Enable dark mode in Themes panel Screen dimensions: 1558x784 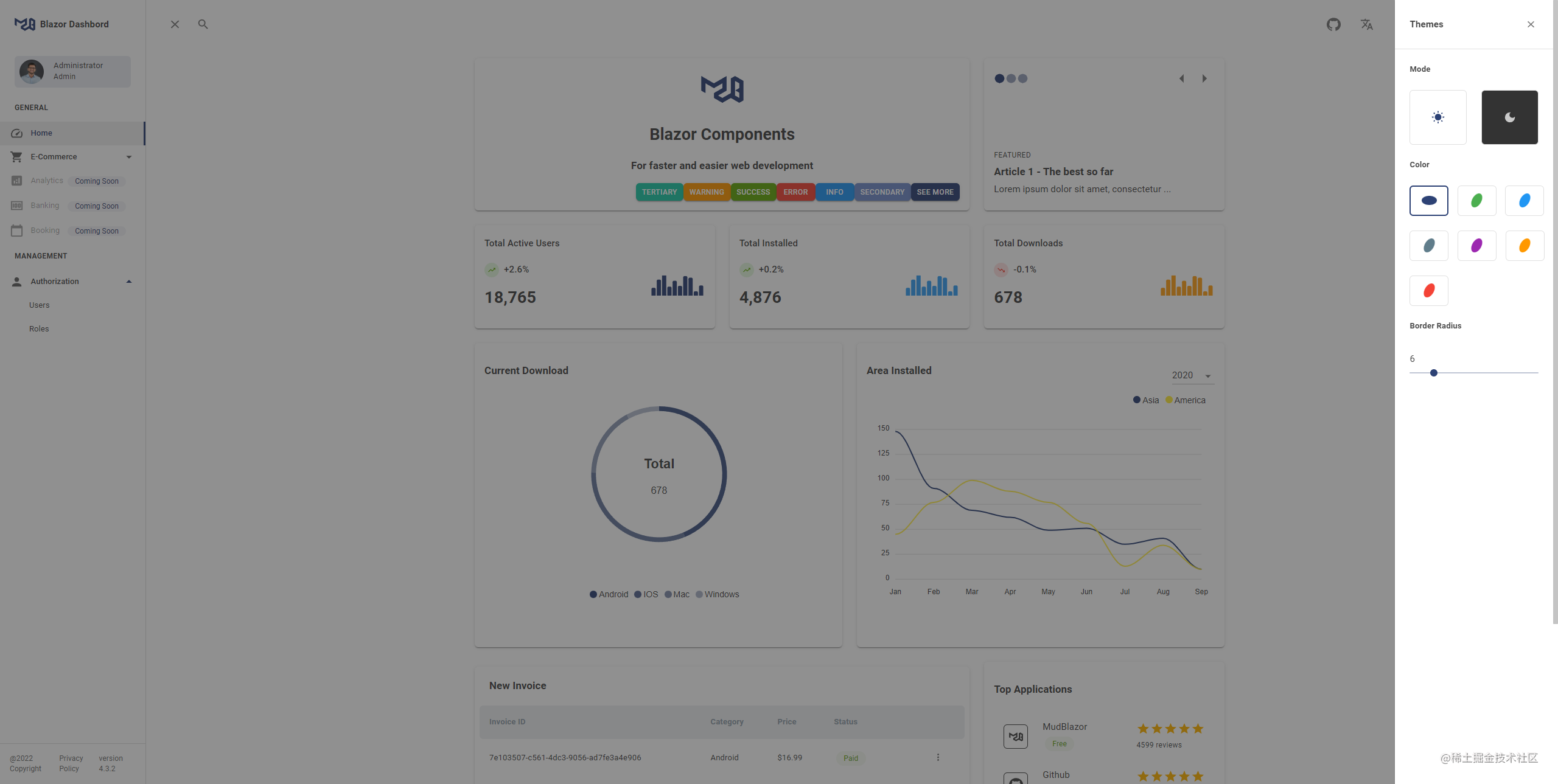click(1509, 117)
